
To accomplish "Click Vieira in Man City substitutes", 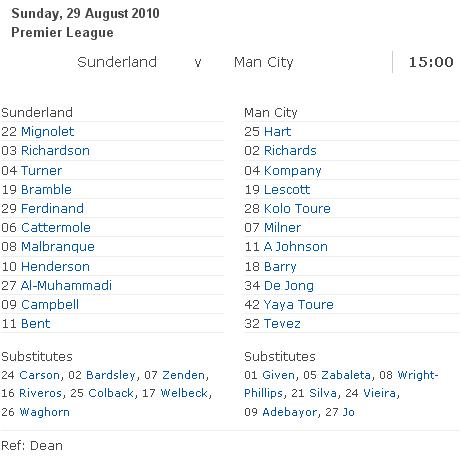I will click(x=379, y=393).
